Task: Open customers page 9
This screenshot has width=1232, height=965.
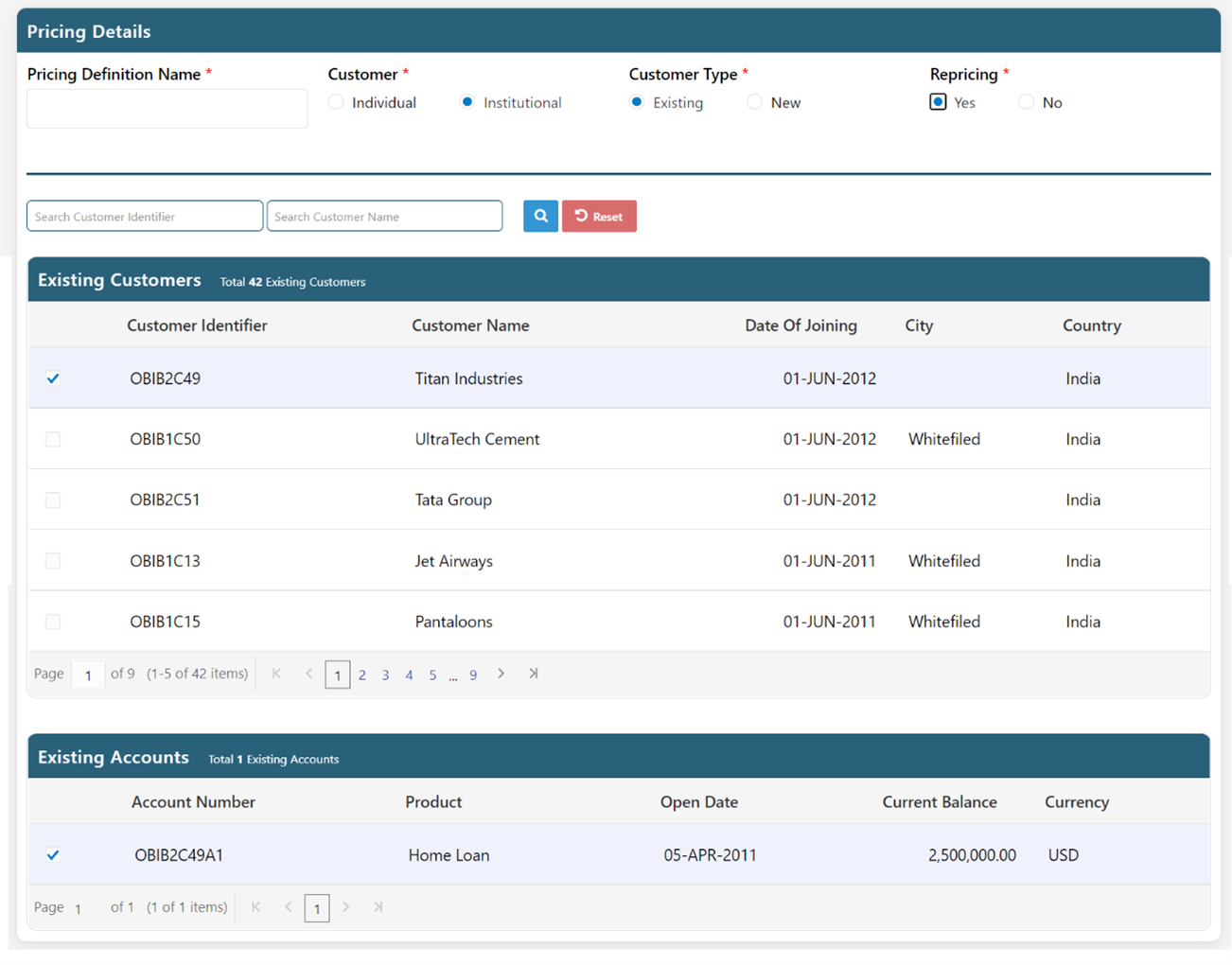Action: [x=473, y=675]
